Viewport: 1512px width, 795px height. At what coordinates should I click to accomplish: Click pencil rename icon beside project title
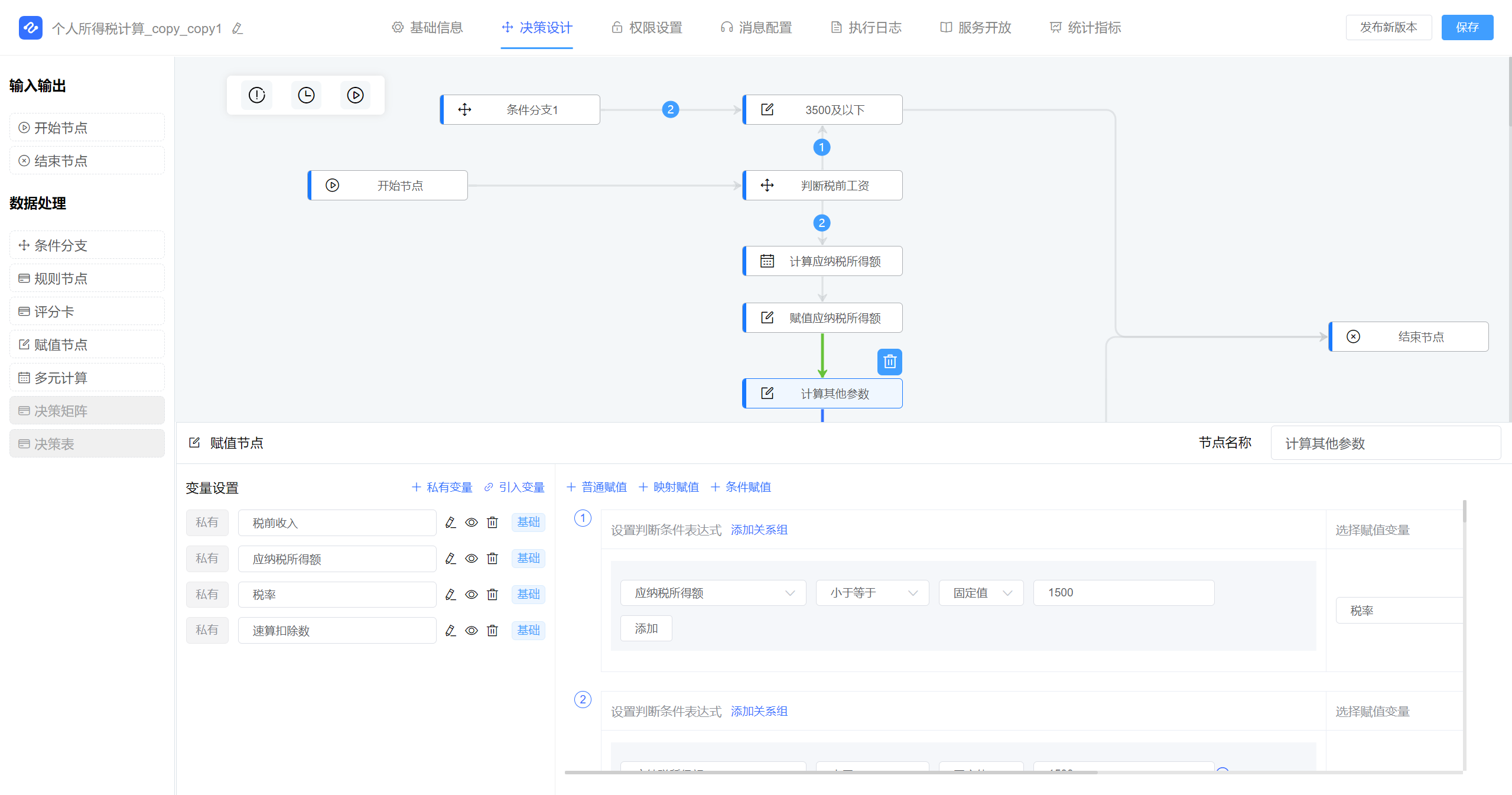pos(238,28)
